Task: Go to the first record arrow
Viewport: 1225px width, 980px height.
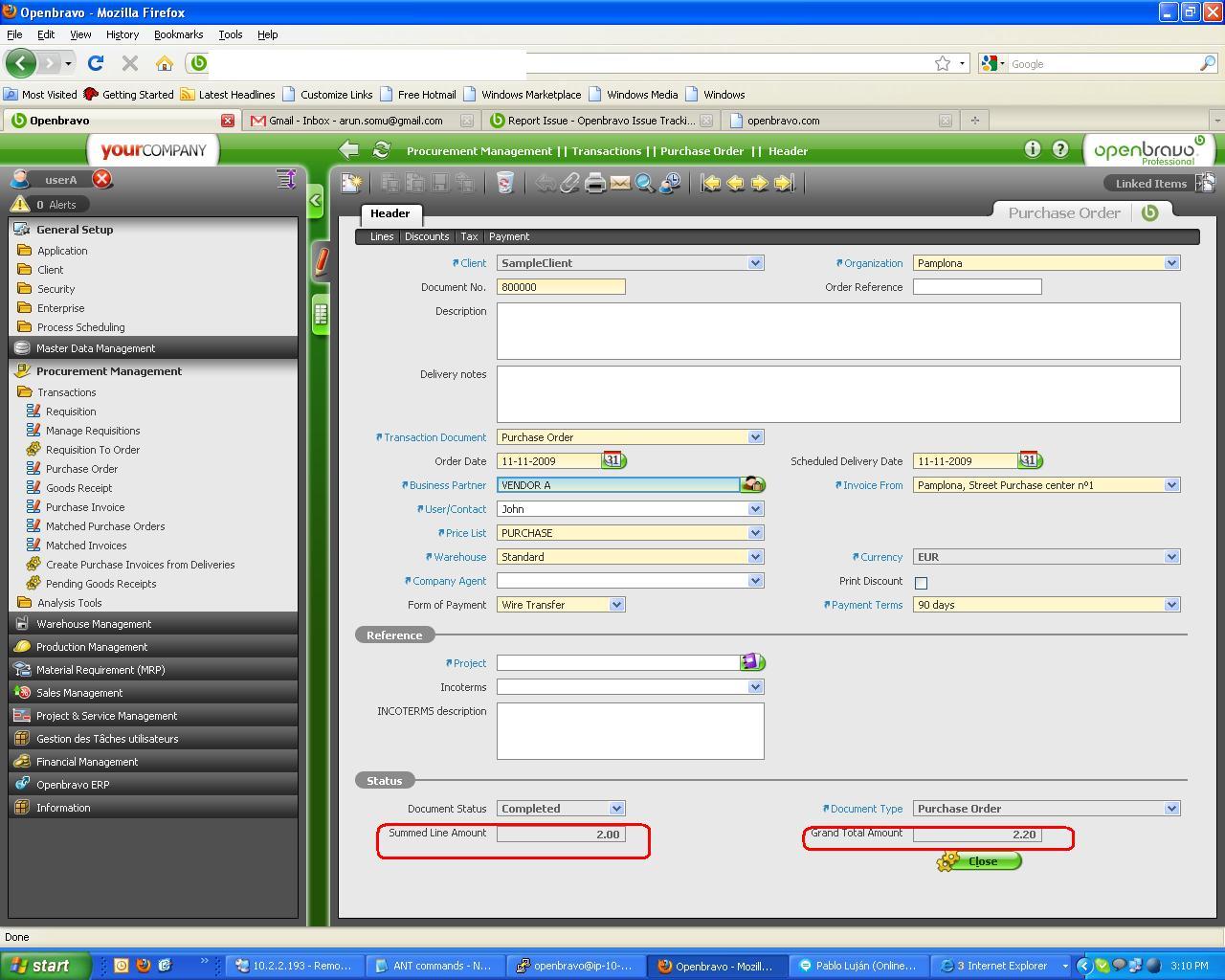Action: click(x=710, y=183)
